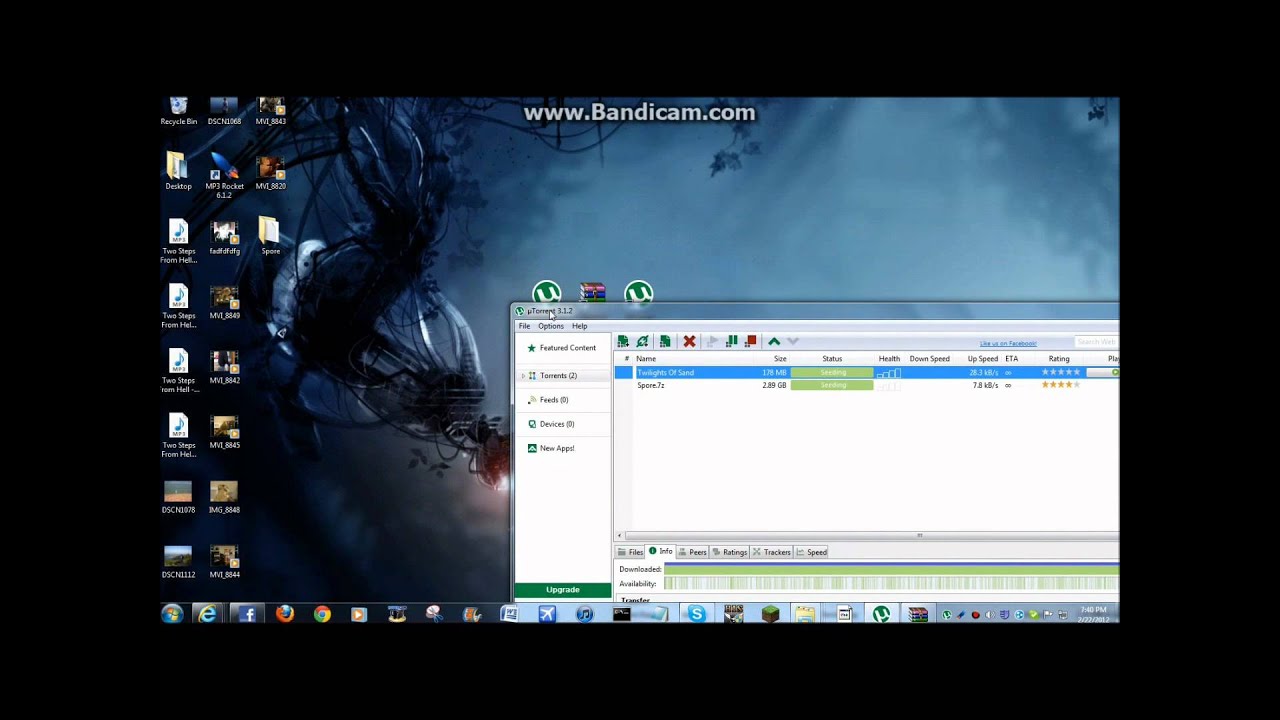Click the torrent list horizontal scrollbar

click(x=867, y=535)
